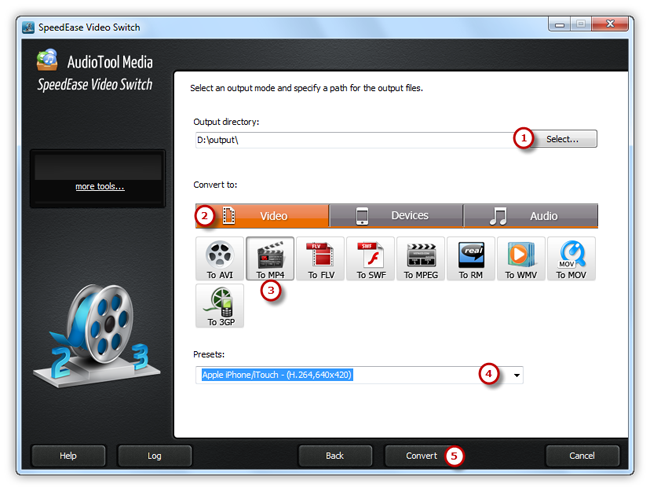Go Back to previous step
This screenshot has height=491, width=650.
click(335, 456)
